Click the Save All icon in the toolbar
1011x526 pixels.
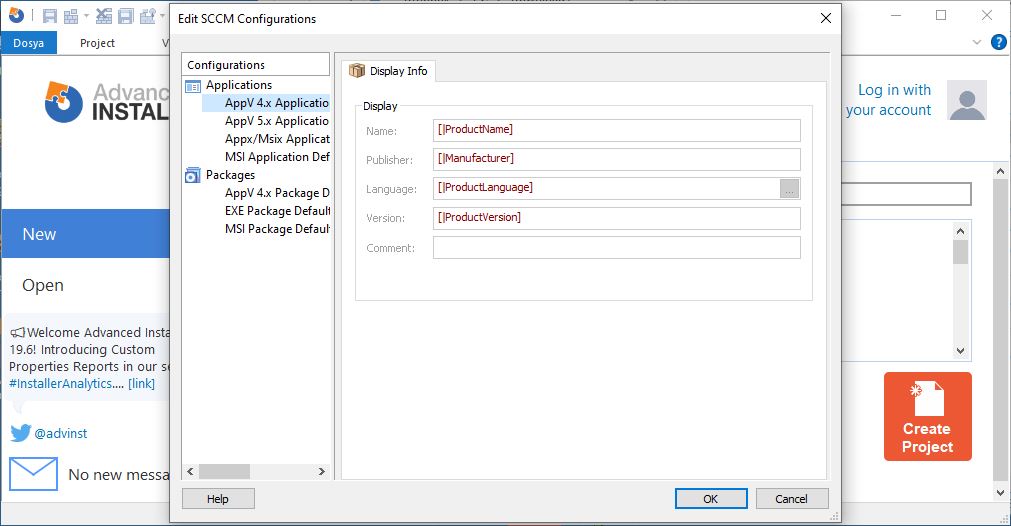point(126,15)
